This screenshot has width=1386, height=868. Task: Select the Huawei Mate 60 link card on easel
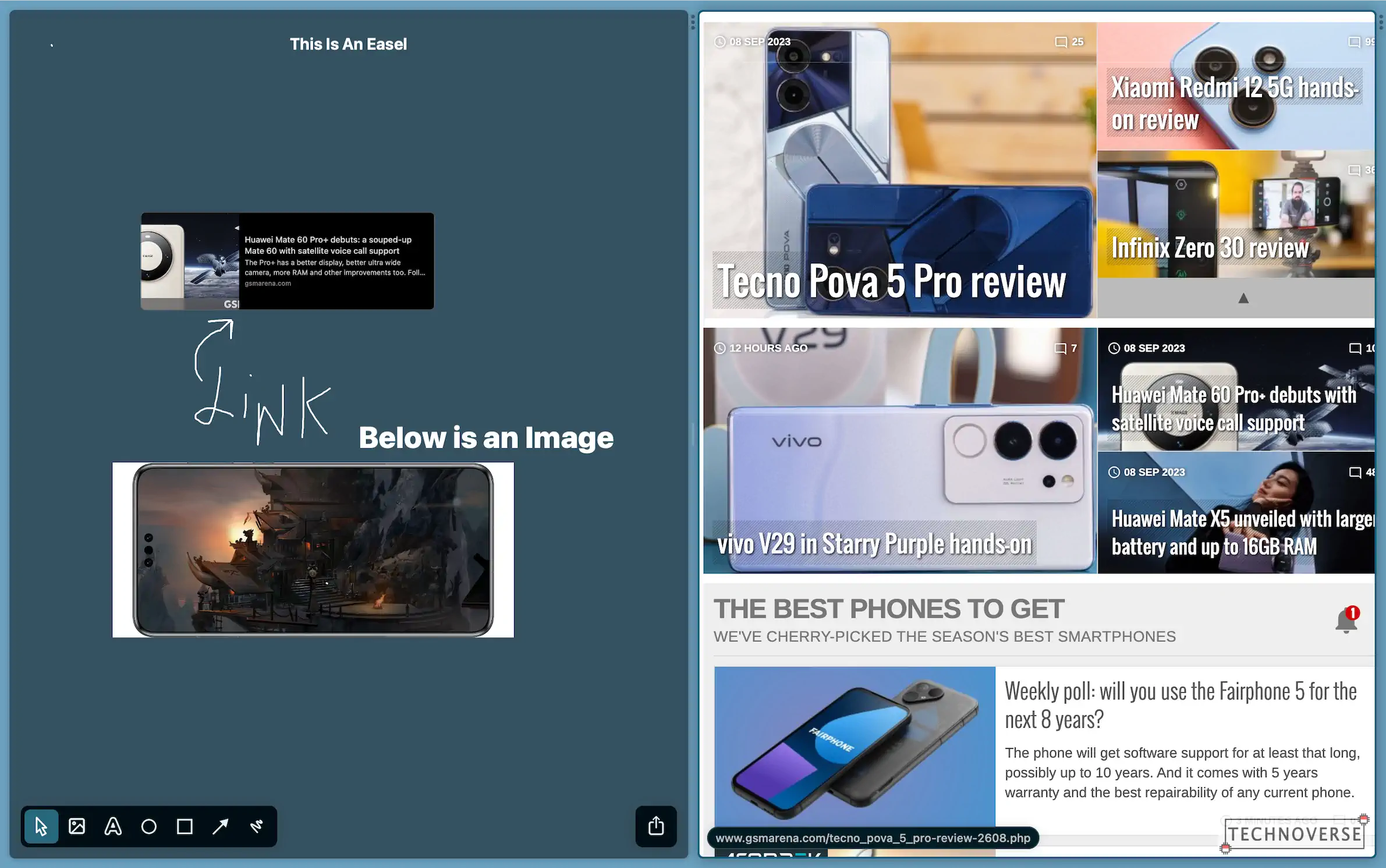click(x=288, y=261)
